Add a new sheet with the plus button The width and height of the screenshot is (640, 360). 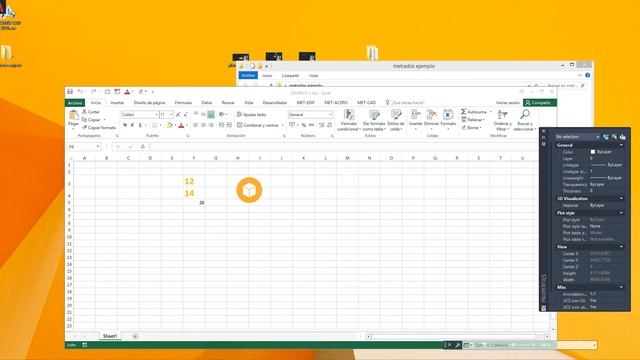135,336
